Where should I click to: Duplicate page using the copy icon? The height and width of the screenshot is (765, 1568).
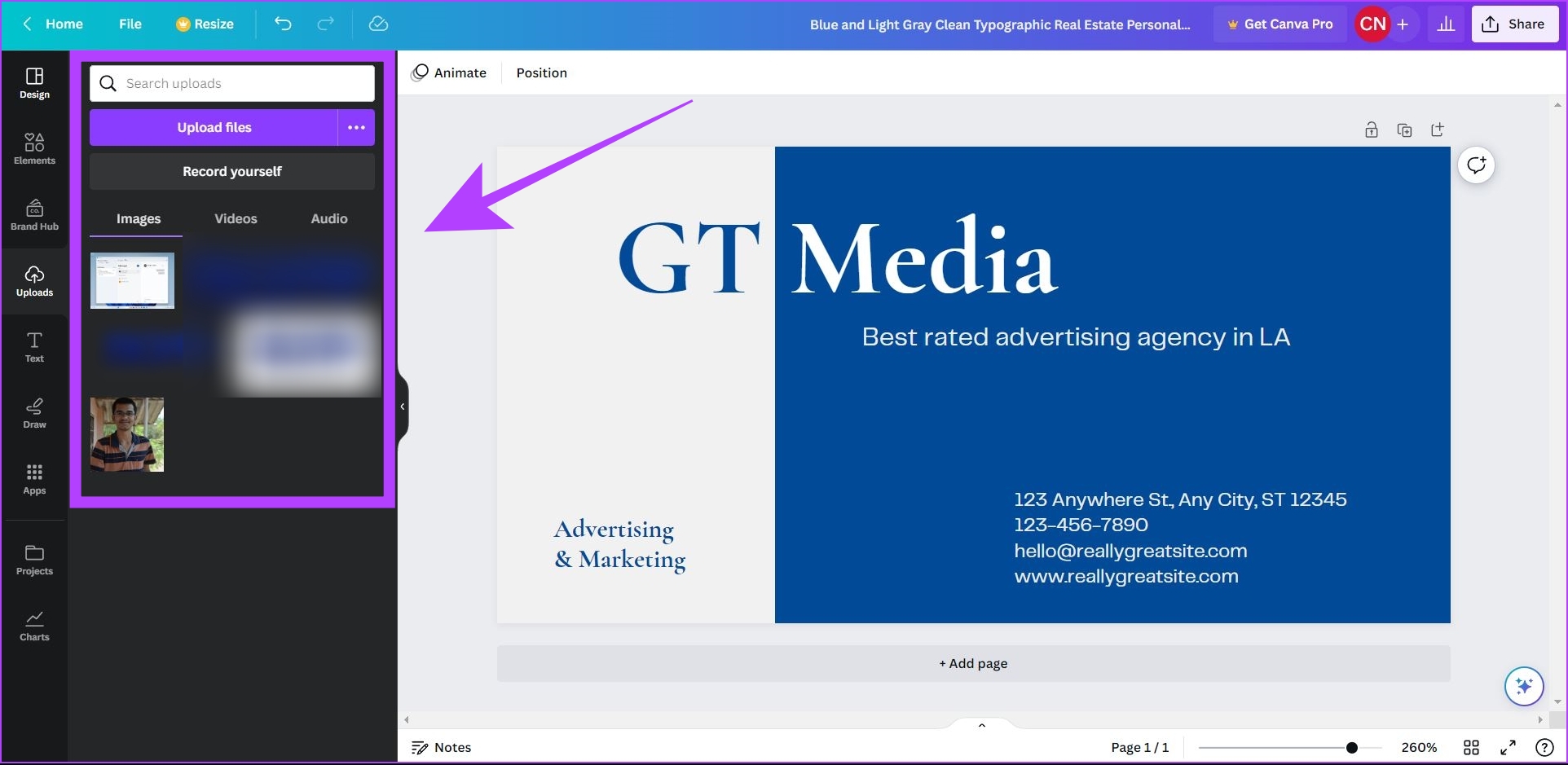point(1404,130)
